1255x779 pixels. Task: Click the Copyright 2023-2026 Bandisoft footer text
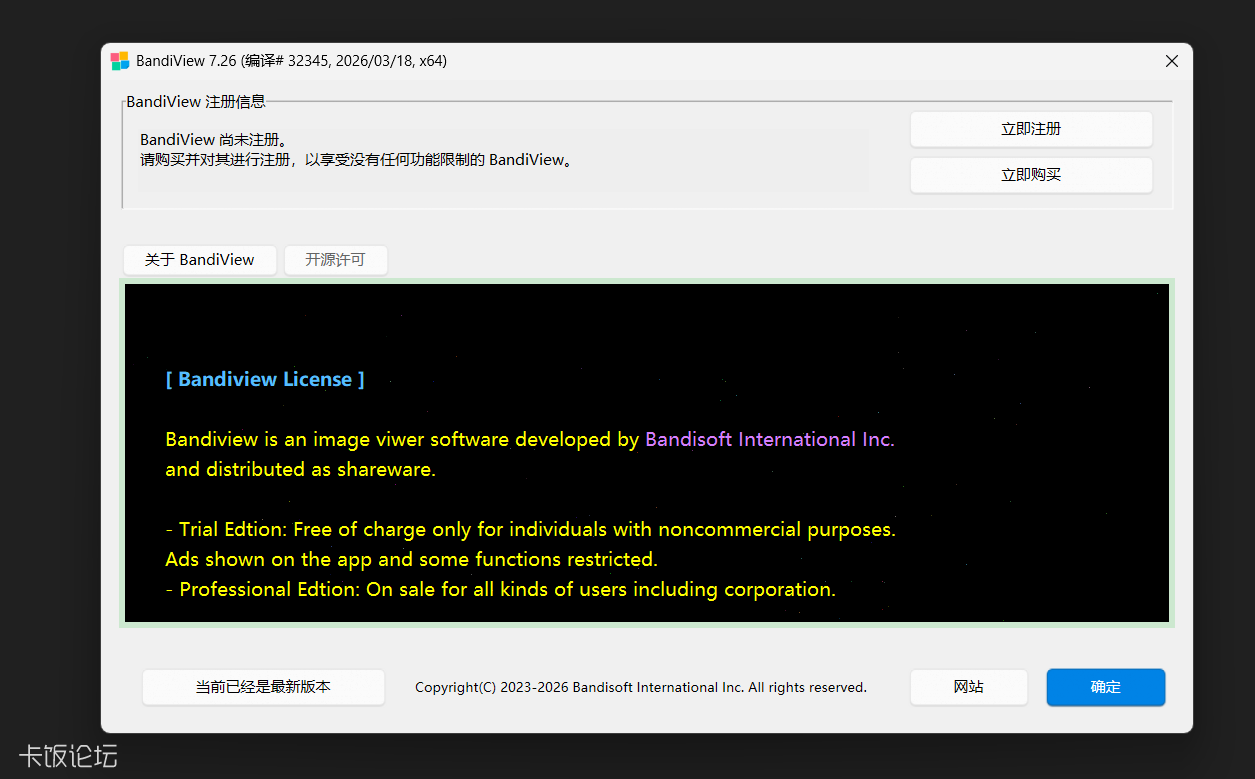(640, 687)
